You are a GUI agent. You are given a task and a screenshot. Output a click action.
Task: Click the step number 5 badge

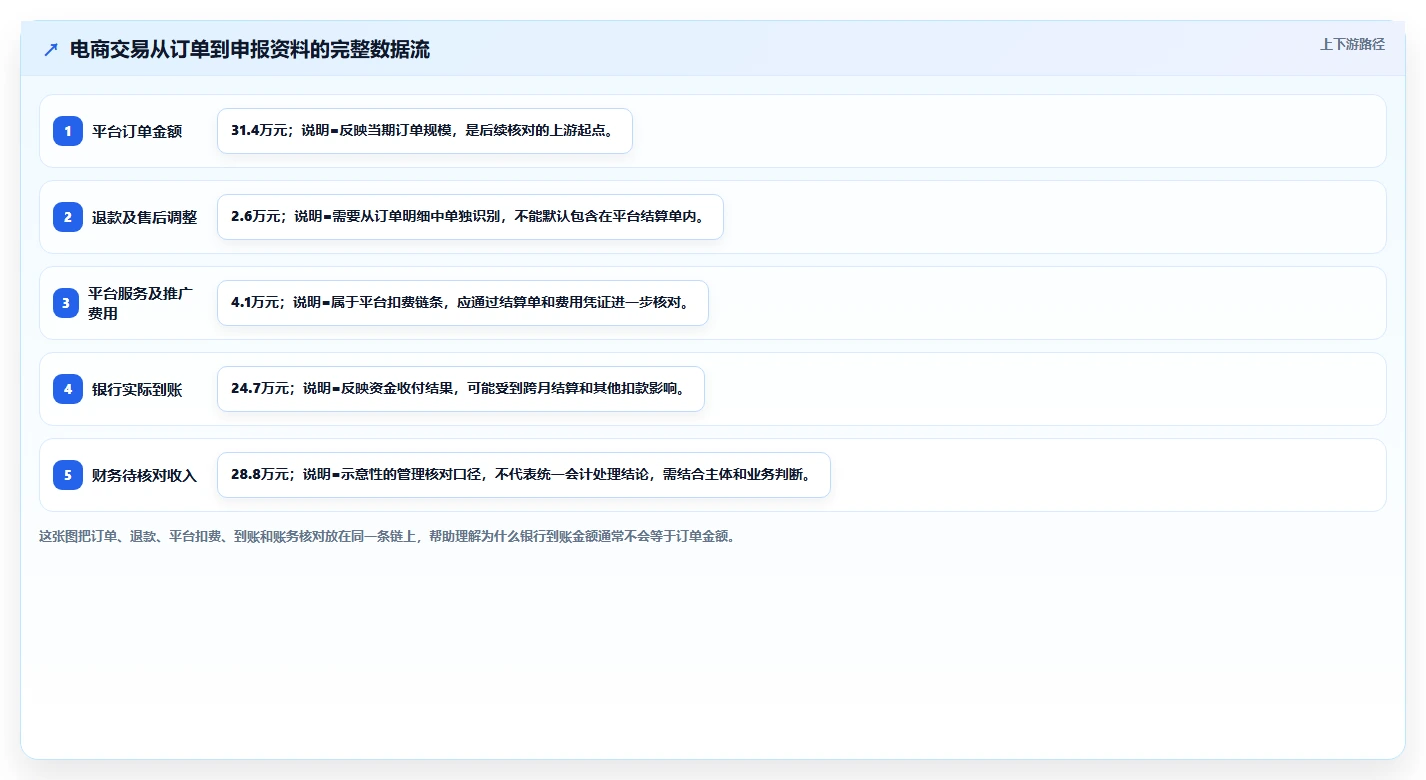[68, 475]
